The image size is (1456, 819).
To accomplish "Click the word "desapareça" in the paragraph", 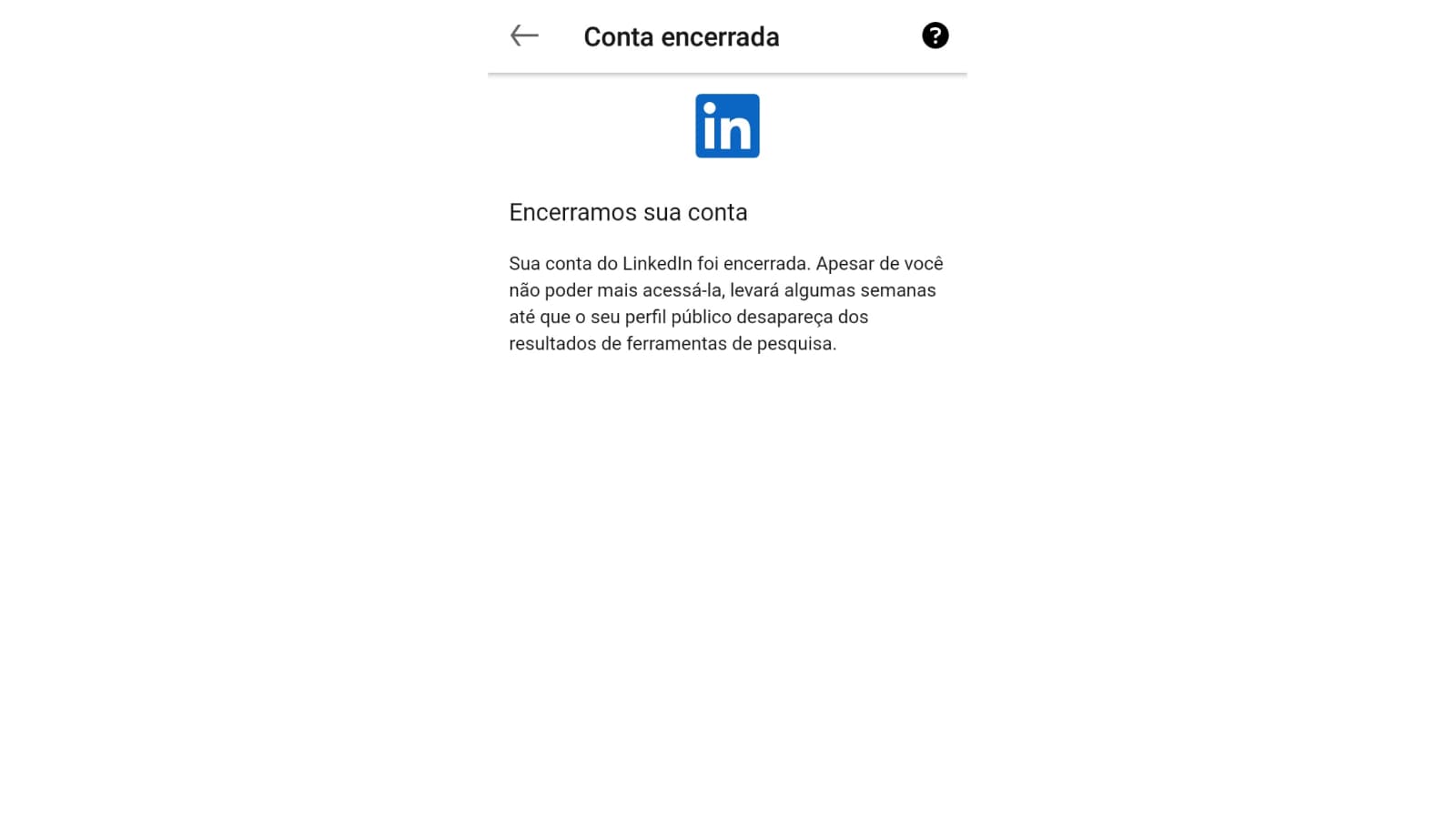I will [x=784, y=317].
